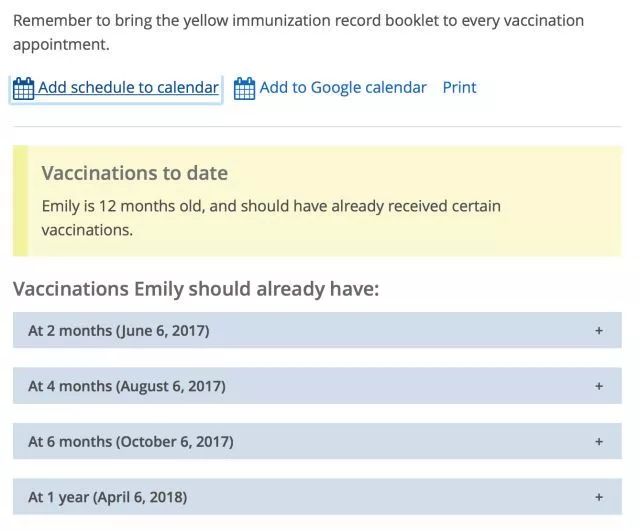Expand the At 4 months (August 6, 2017) section
Image resolution: width=640 pixels, height=531 pixels.
tap(317, 386)
